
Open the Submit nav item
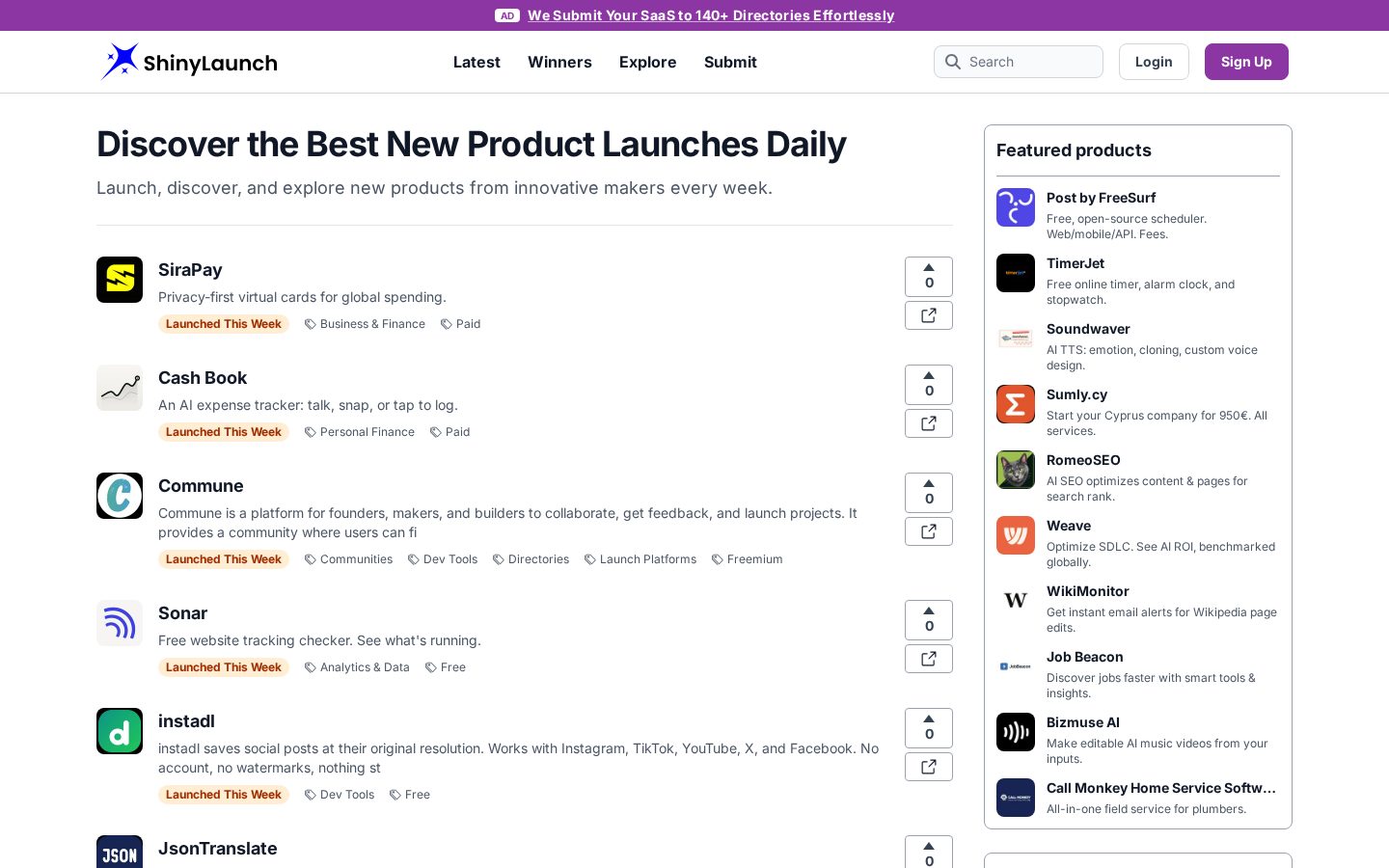730,62
